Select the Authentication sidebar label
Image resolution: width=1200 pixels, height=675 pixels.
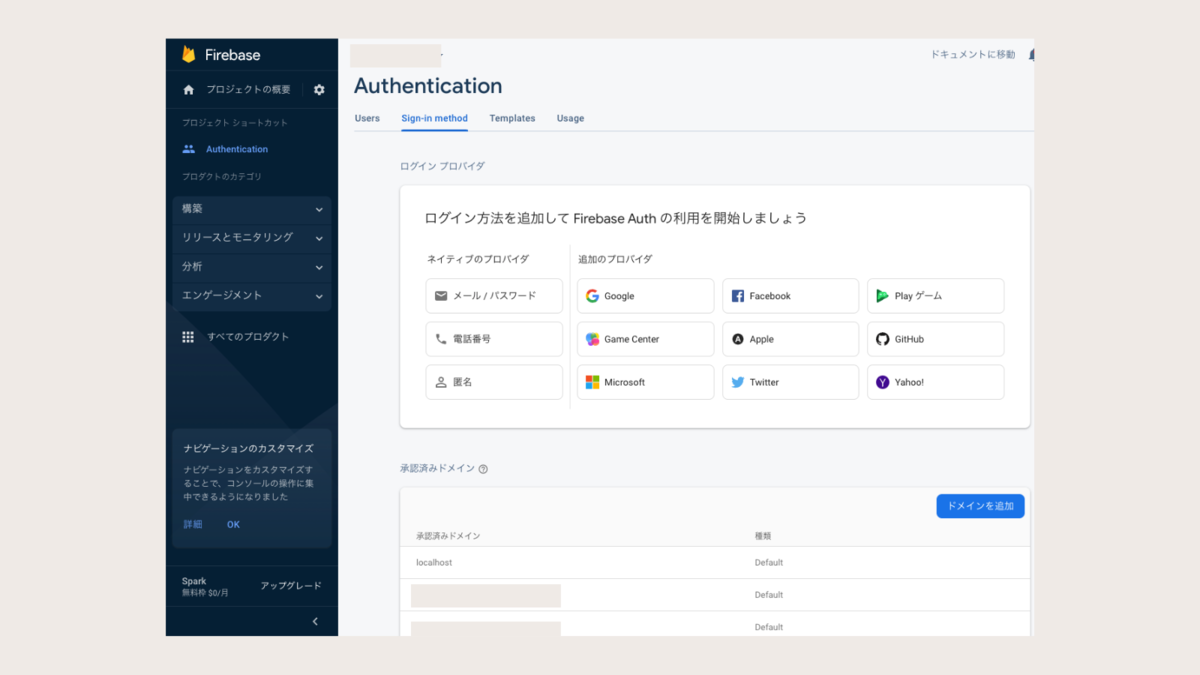pyautogui.click(x=237, y=149)
